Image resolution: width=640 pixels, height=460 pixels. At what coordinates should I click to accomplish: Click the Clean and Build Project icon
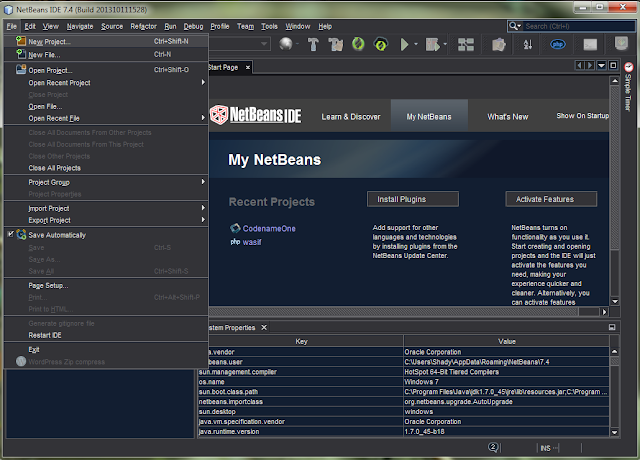click(336, 44)
